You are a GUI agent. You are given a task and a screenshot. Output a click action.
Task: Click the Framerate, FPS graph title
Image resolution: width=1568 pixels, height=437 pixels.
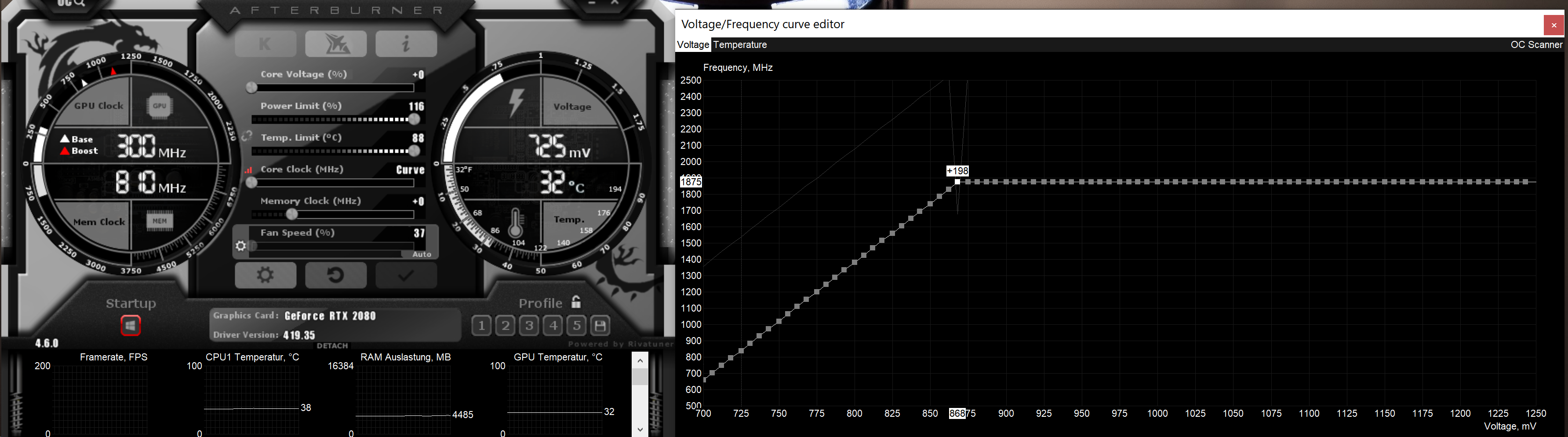[x=114, y=357]
